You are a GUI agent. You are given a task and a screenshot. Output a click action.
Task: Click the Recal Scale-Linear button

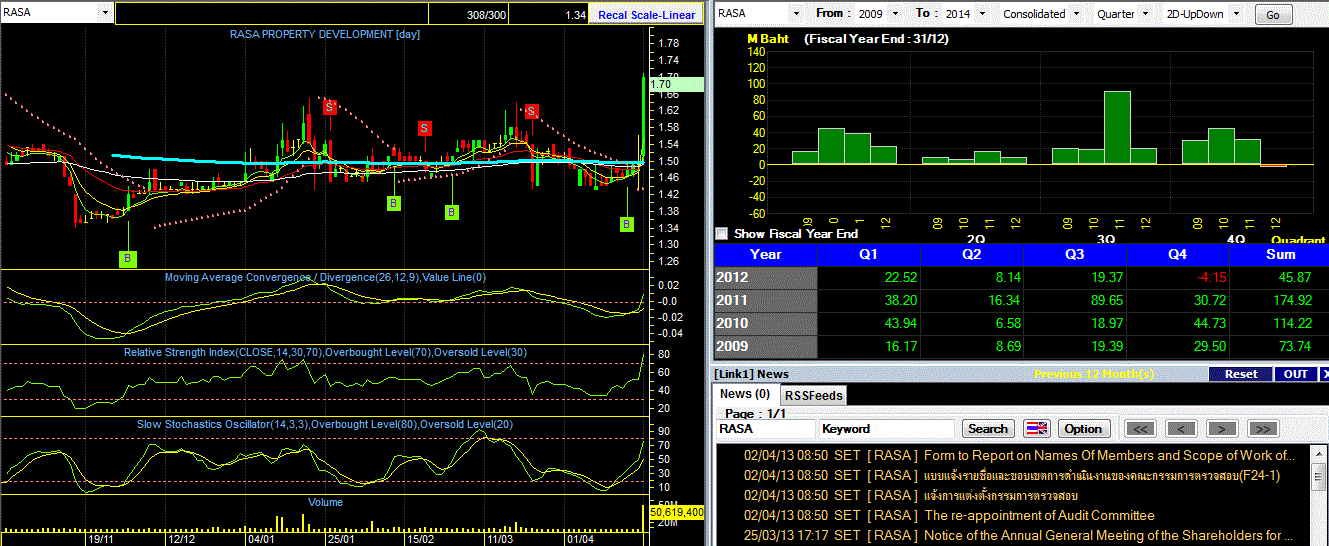click(x=647, y=14)
